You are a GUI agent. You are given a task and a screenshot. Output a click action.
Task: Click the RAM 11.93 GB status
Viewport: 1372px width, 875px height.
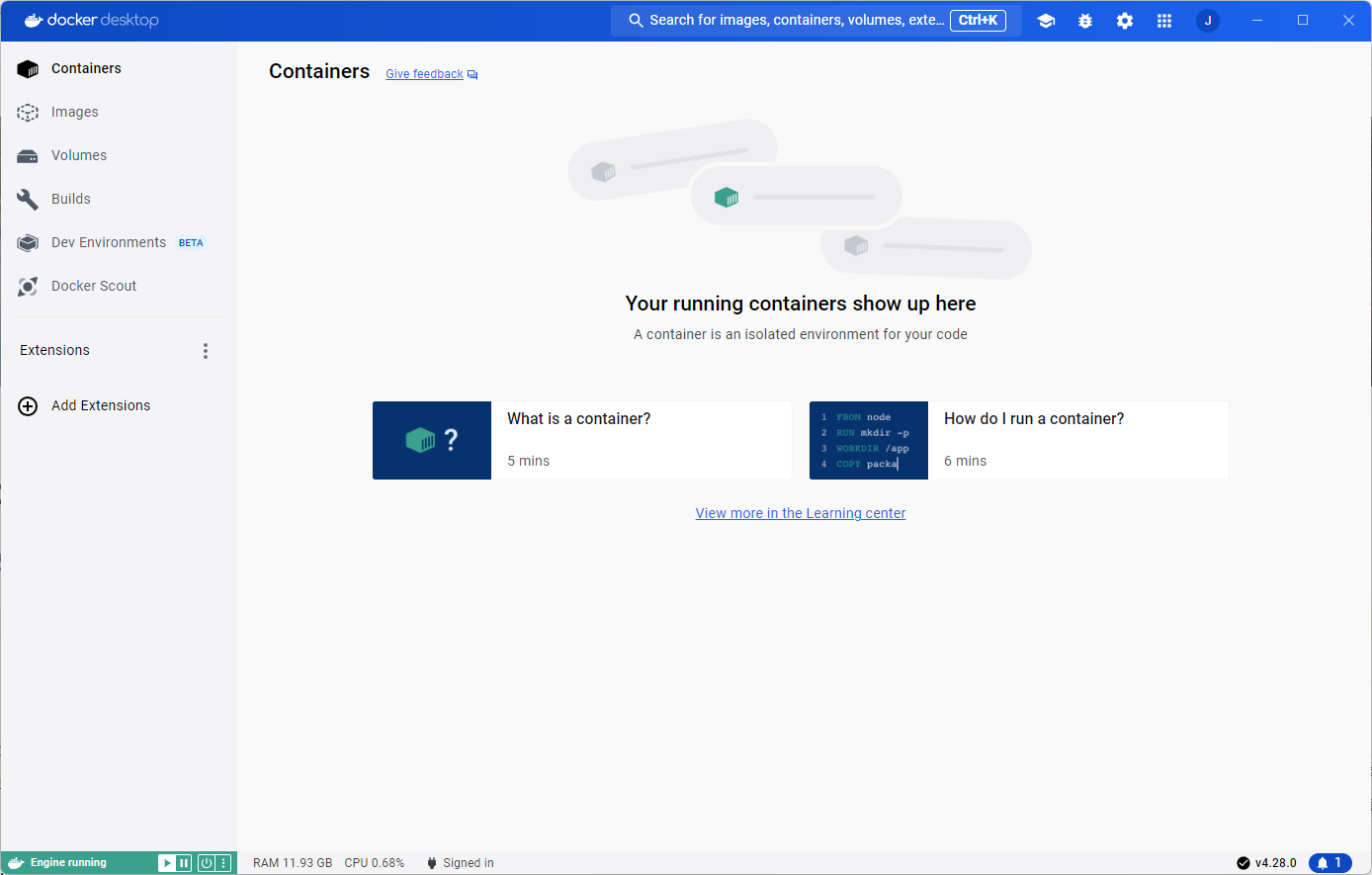coord(293,863)
